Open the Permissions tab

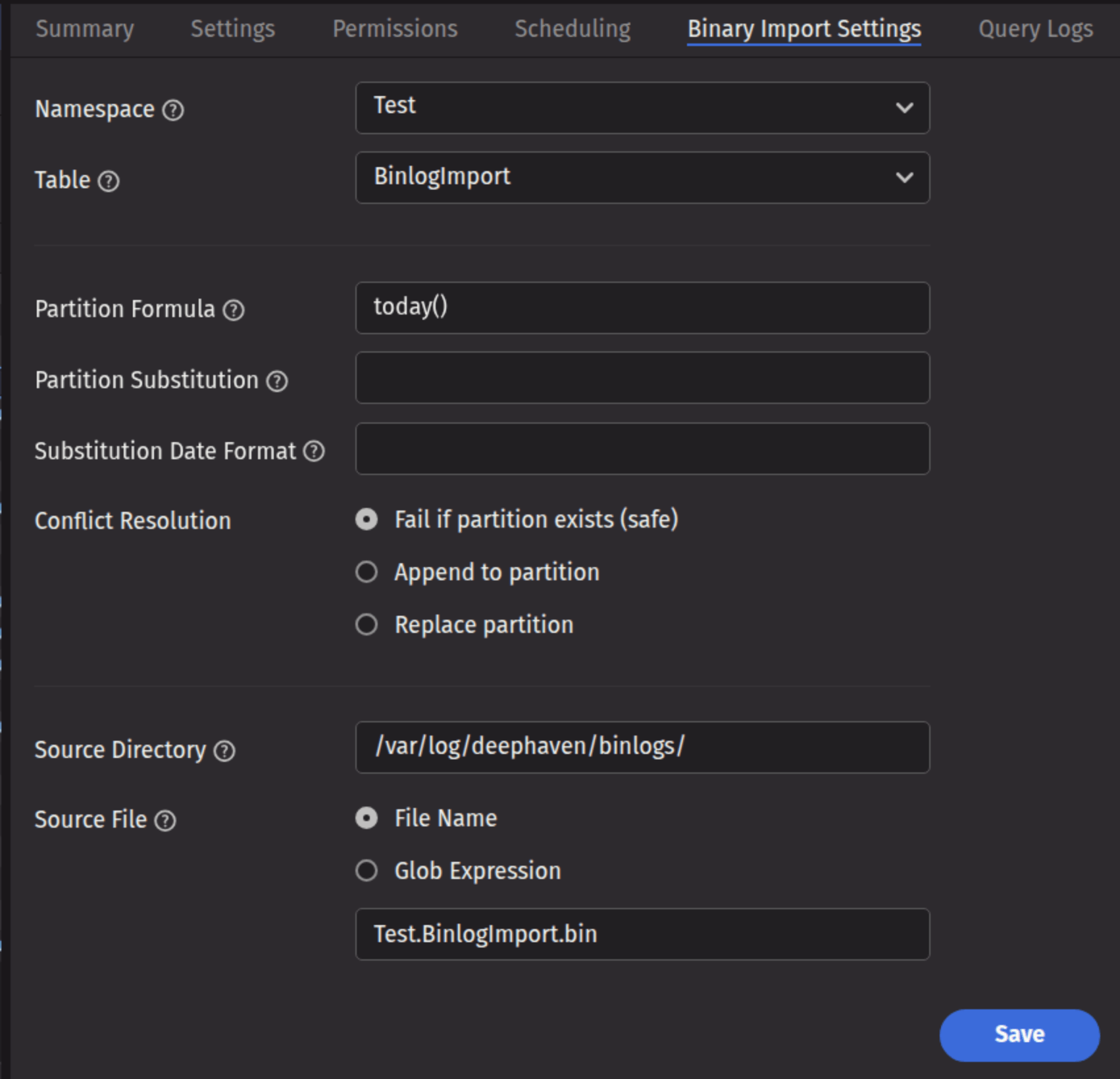(395, 29)
